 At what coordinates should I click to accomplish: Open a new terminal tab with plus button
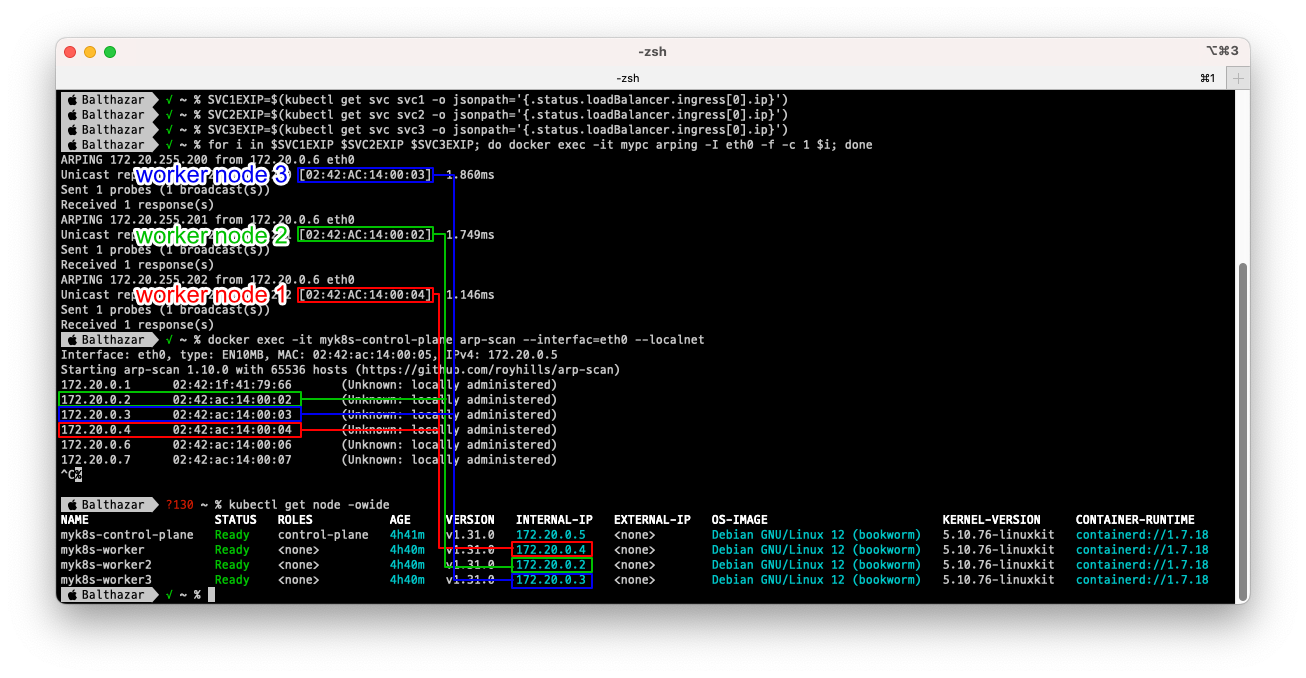pyautogui.click(x=1238, y=78)
